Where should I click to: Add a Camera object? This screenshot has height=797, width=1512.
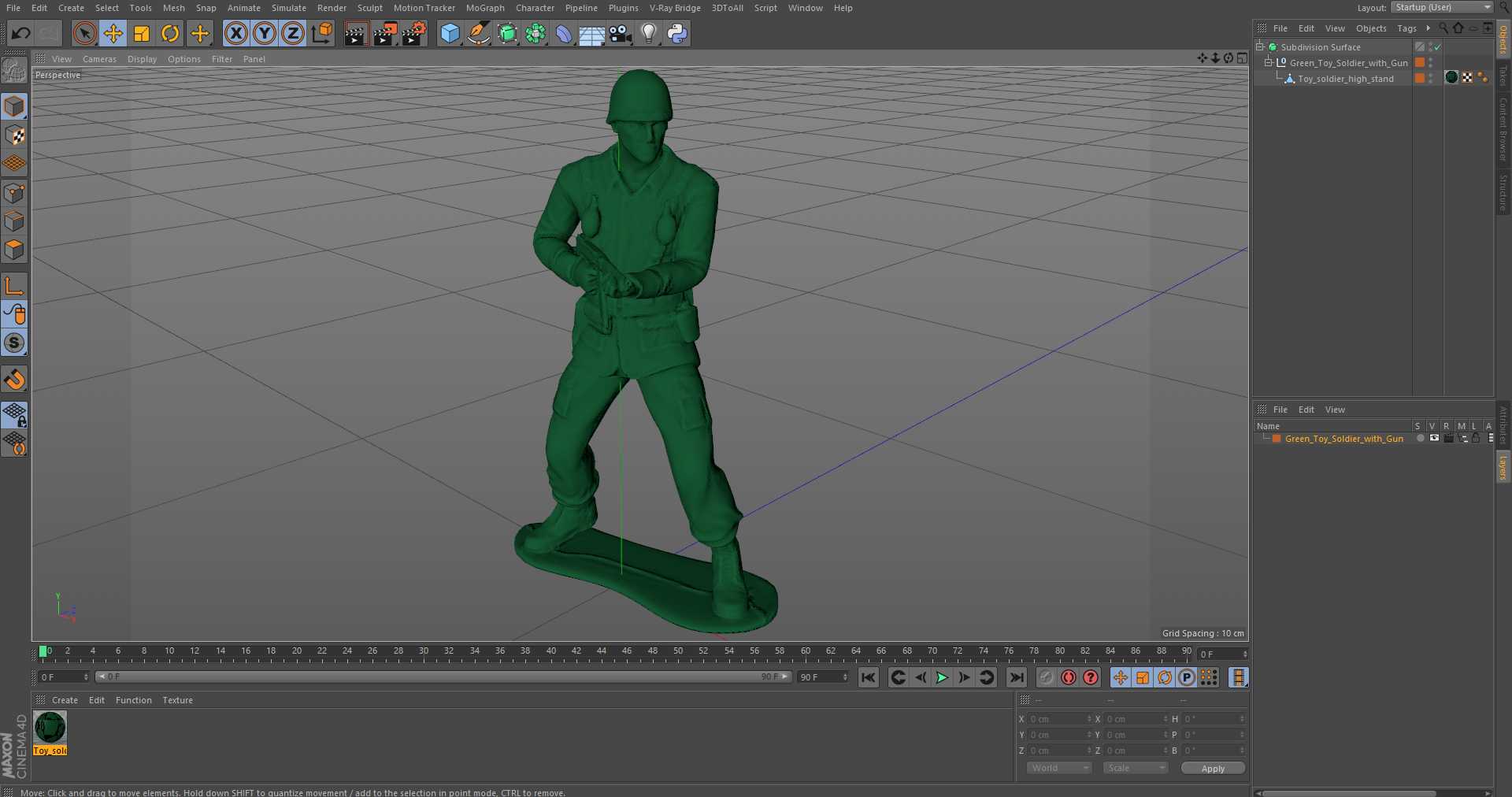click(621, 33)
